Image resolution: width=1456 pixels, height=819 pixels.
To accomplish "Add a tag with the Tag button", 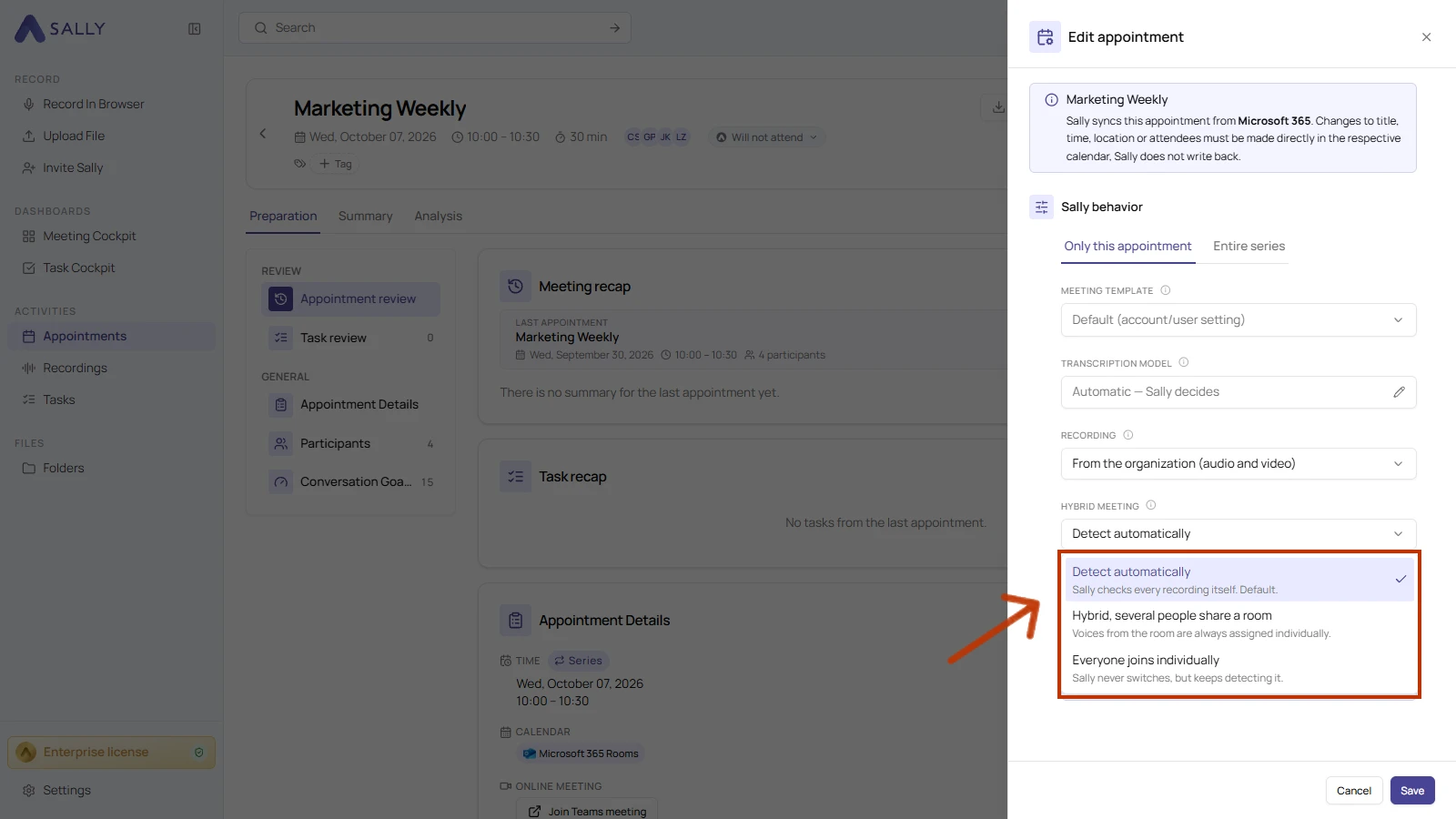I will 335,164.
